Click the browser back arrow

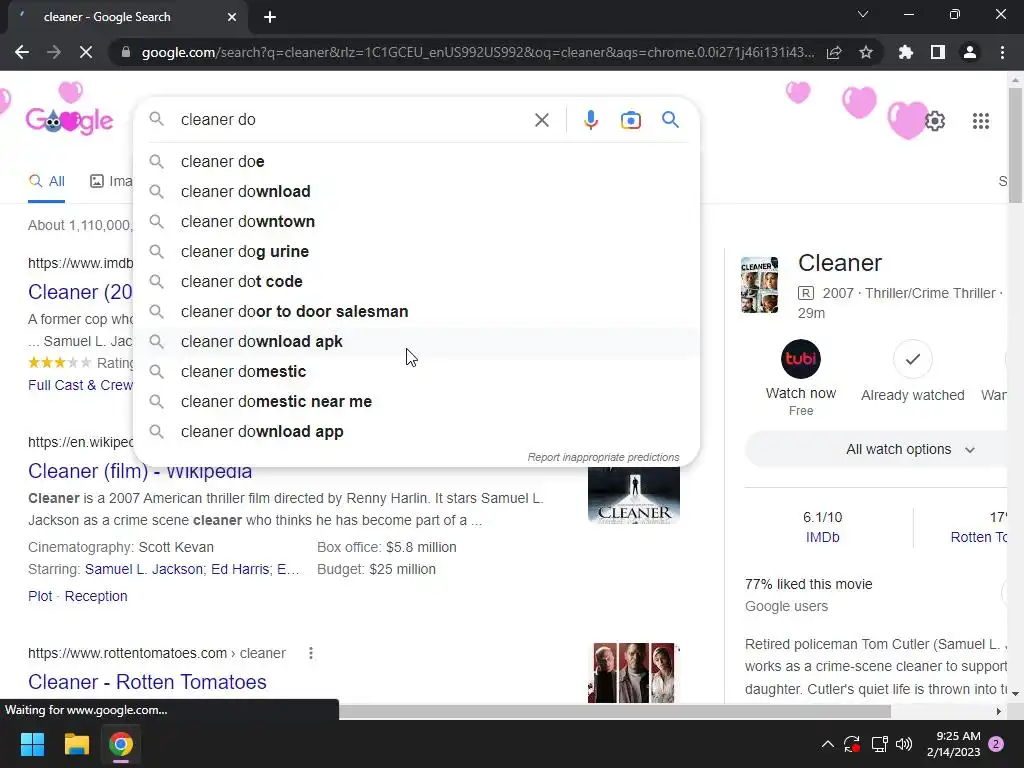(22, 52)
